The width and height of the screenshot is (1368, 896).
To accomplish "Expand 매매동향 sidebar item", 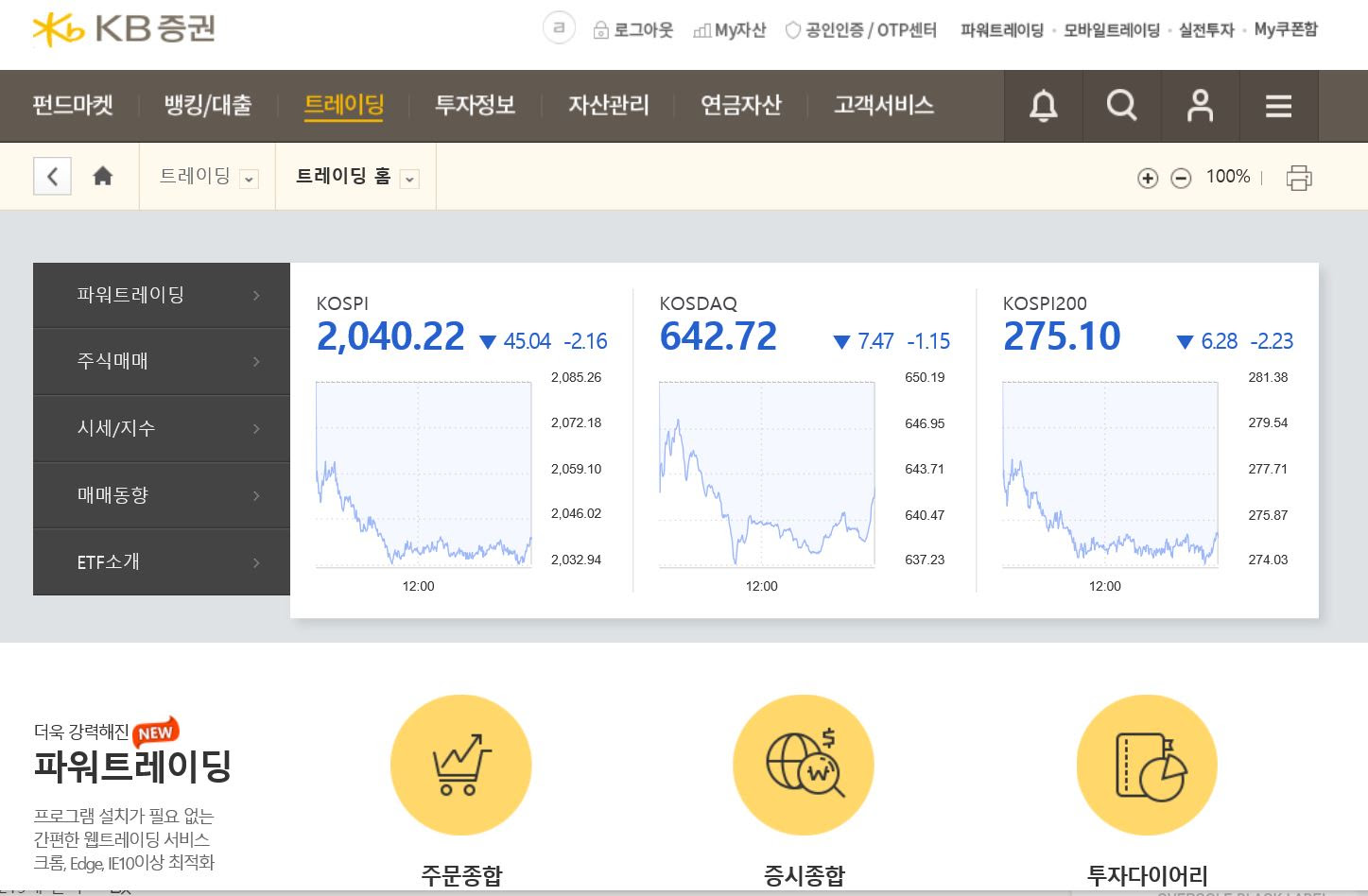I will pos(162,495).
